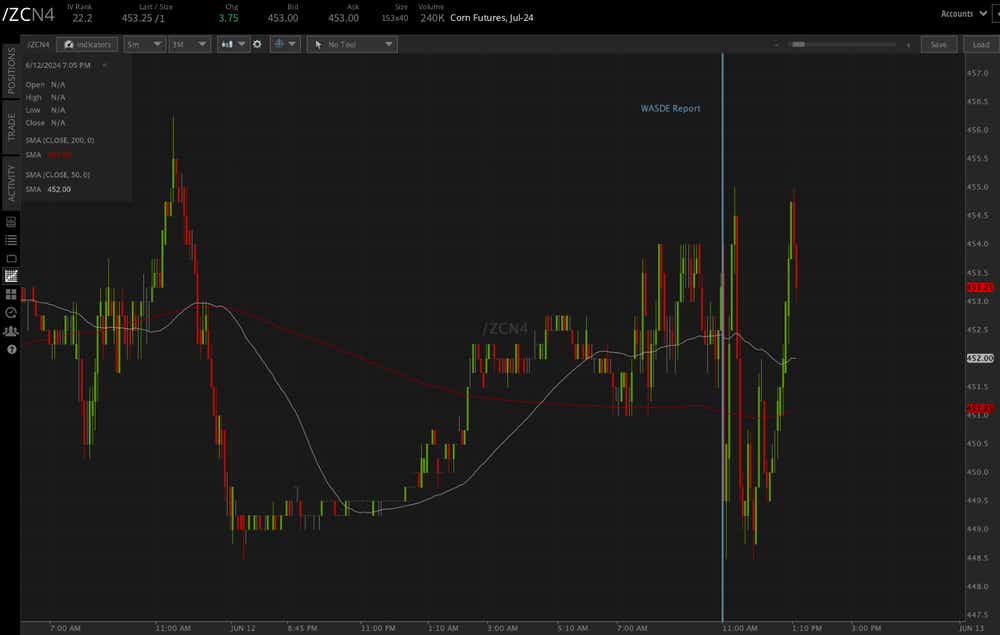Switch to the Positions tab
This screenshot has width=1000, height=635.
click(x=11, y=71)
